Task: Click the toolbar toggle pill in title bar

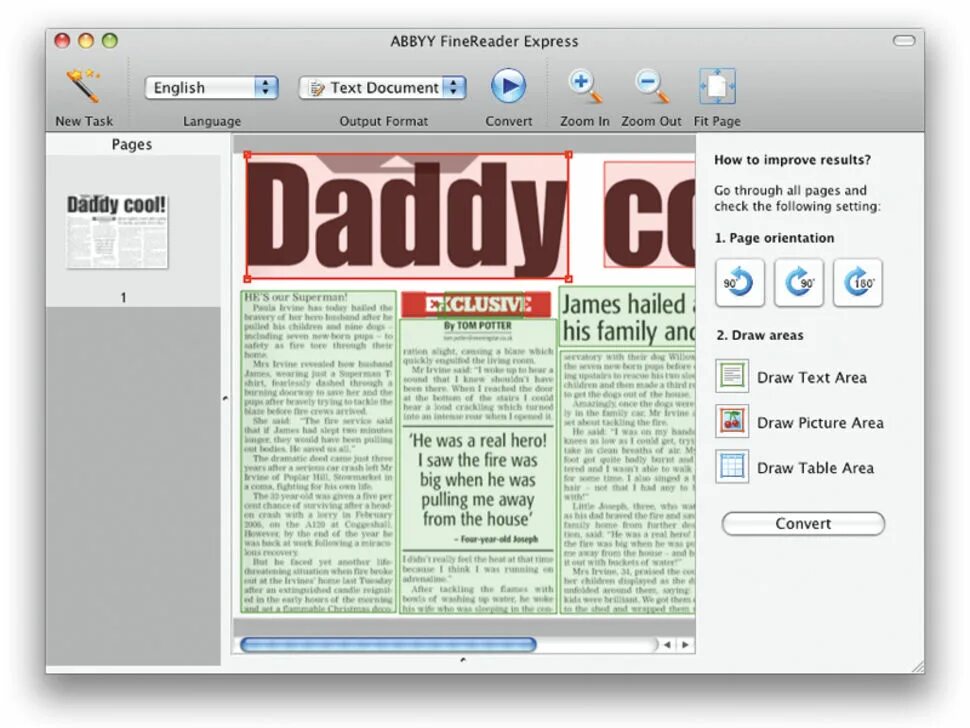Action: 904,41
